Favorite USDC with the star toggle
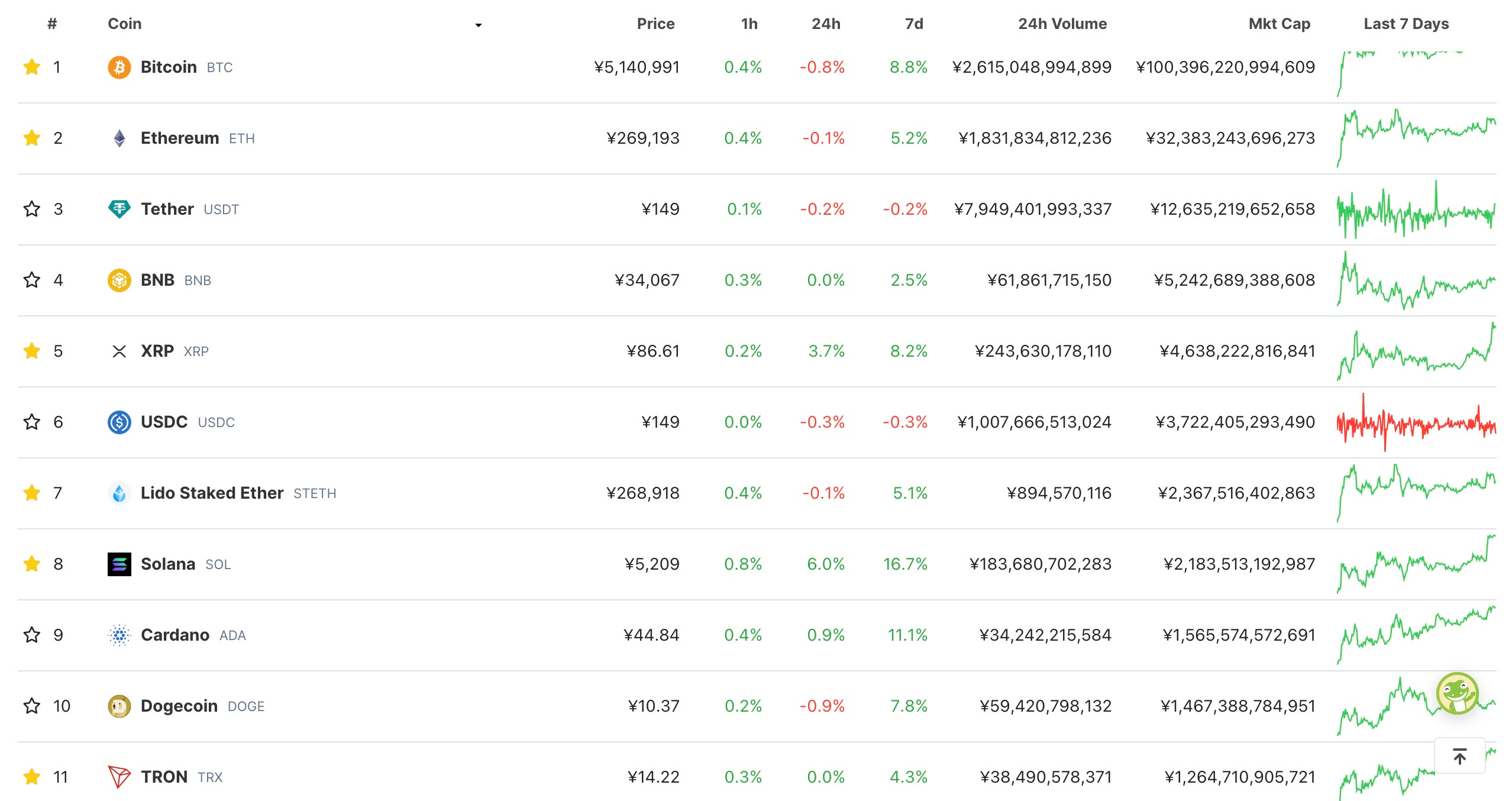Image resolution: width=1512 pixels, height=801 pixels. [32, 422]
